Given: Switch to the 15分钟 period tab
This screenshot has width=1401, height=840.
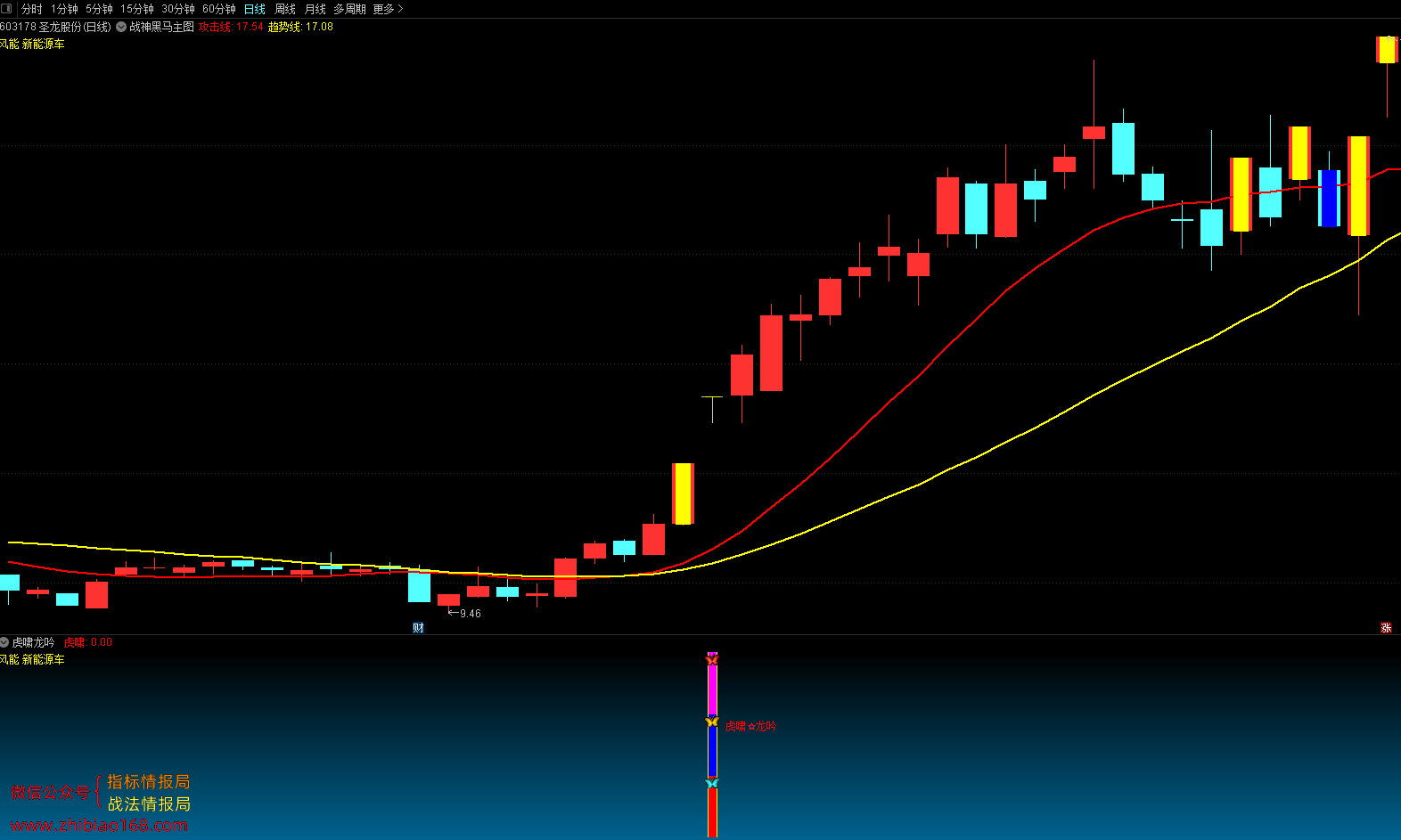Looking at the screenshot, I should [x=137, y=9].
